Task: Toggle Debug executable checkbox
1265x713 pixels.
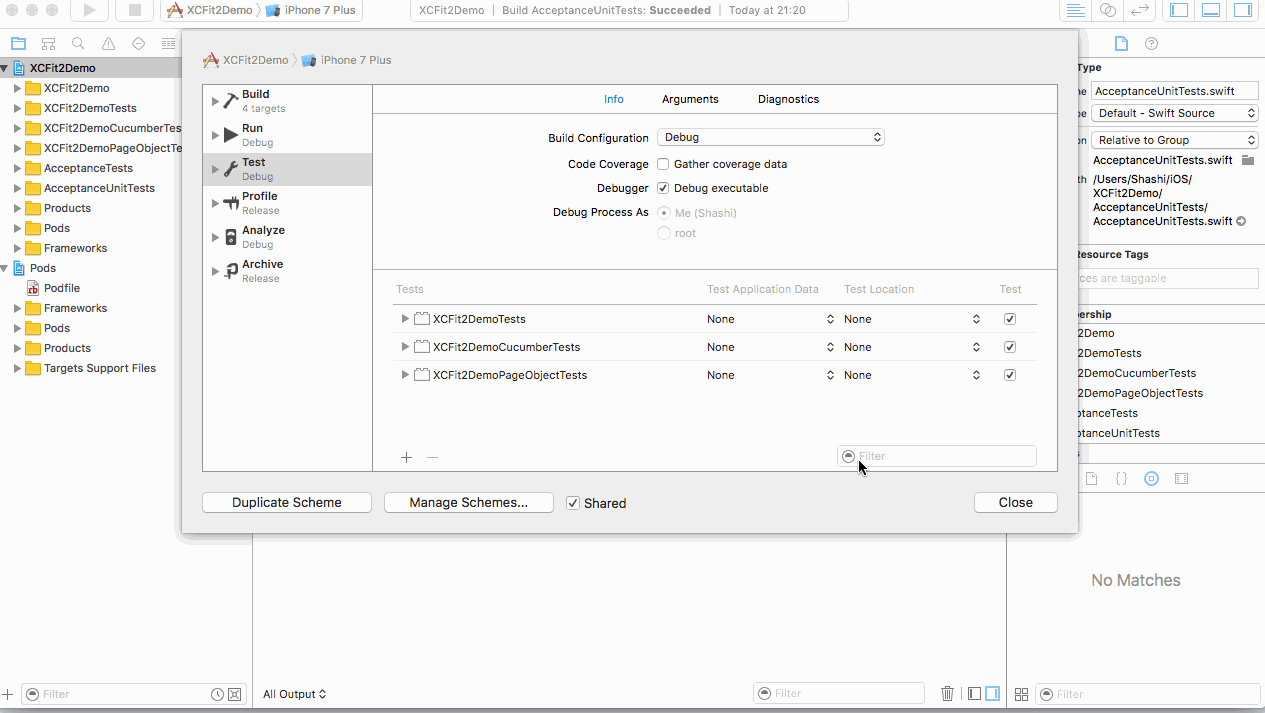Action: pos(663,188)
